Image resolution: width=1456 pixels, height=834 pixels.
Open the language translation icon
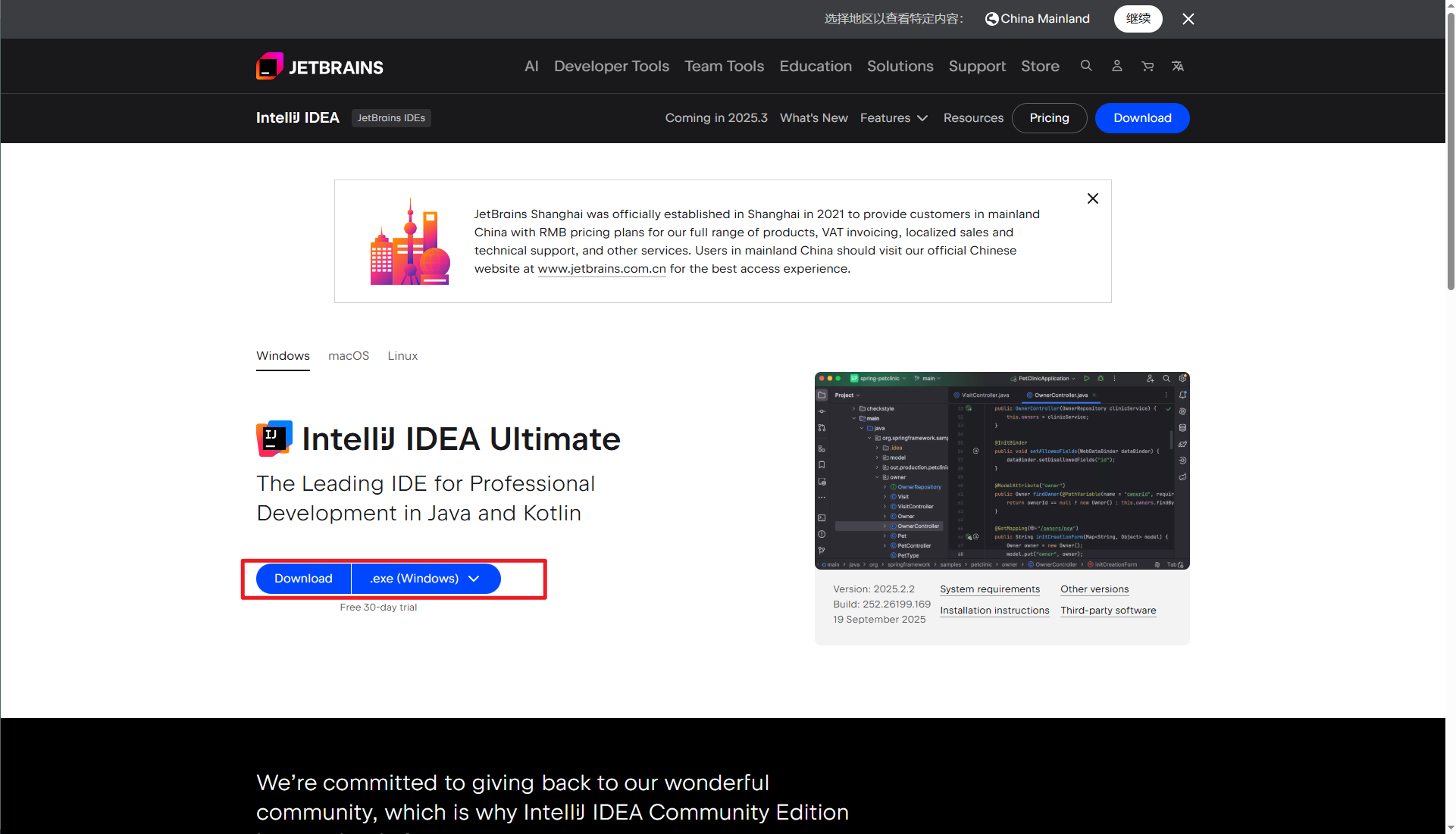point(1178,66)
